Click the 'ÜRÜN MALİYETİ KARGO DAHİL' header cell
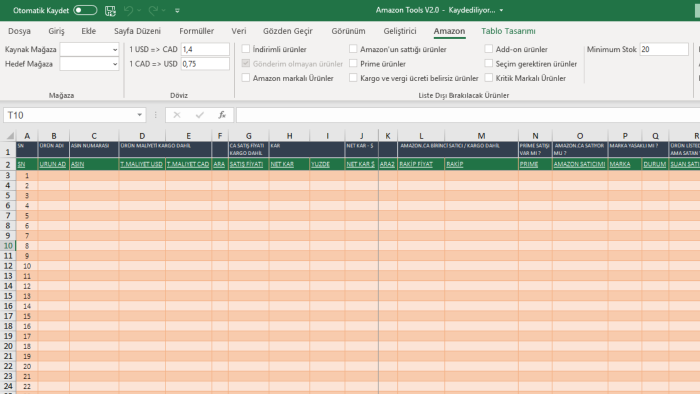The width and height of the screenshot is (700, 394). pos(165,149)
